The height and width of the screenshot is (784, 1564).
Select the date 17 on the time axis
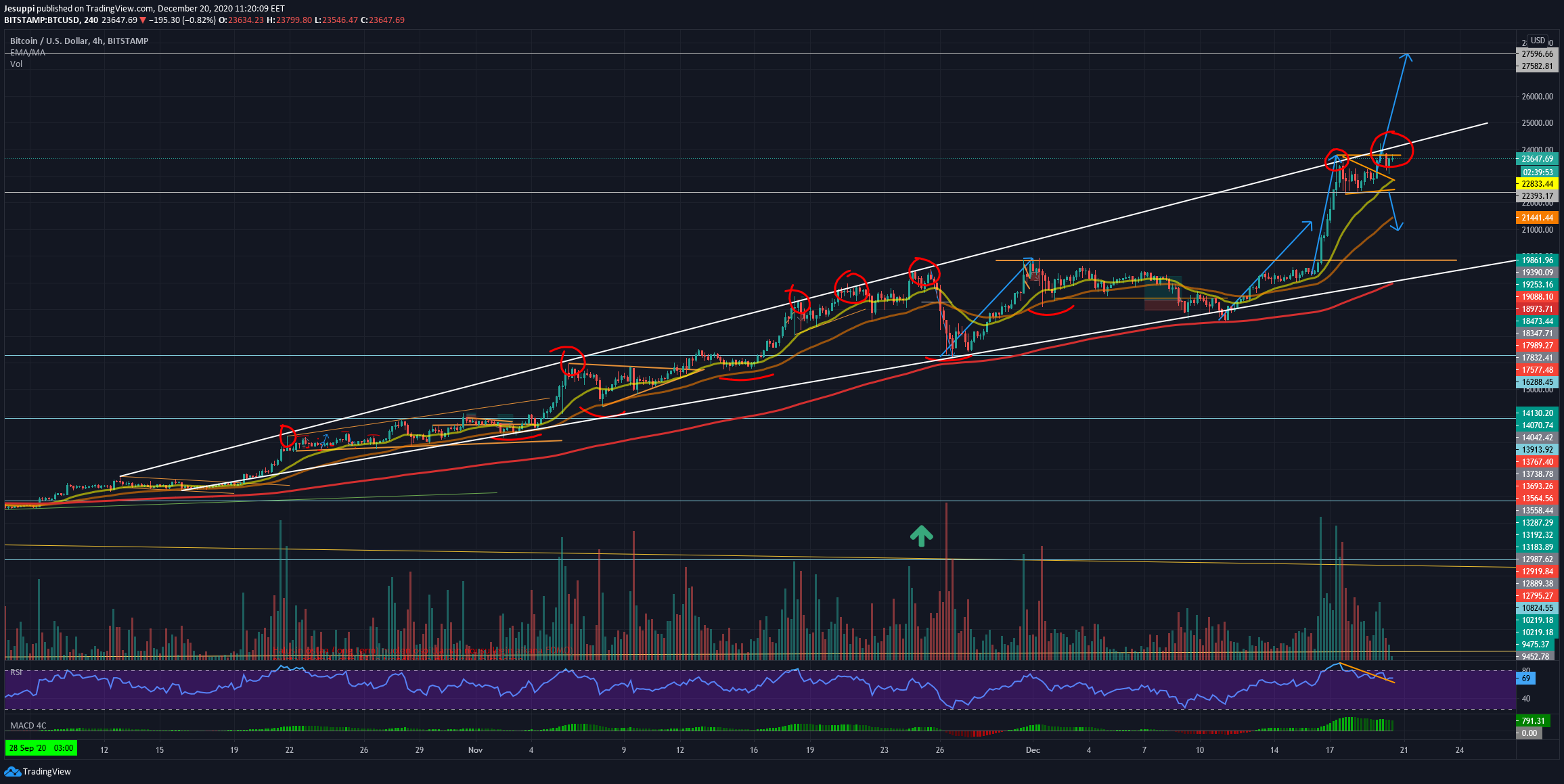[x=1330, y=750]
